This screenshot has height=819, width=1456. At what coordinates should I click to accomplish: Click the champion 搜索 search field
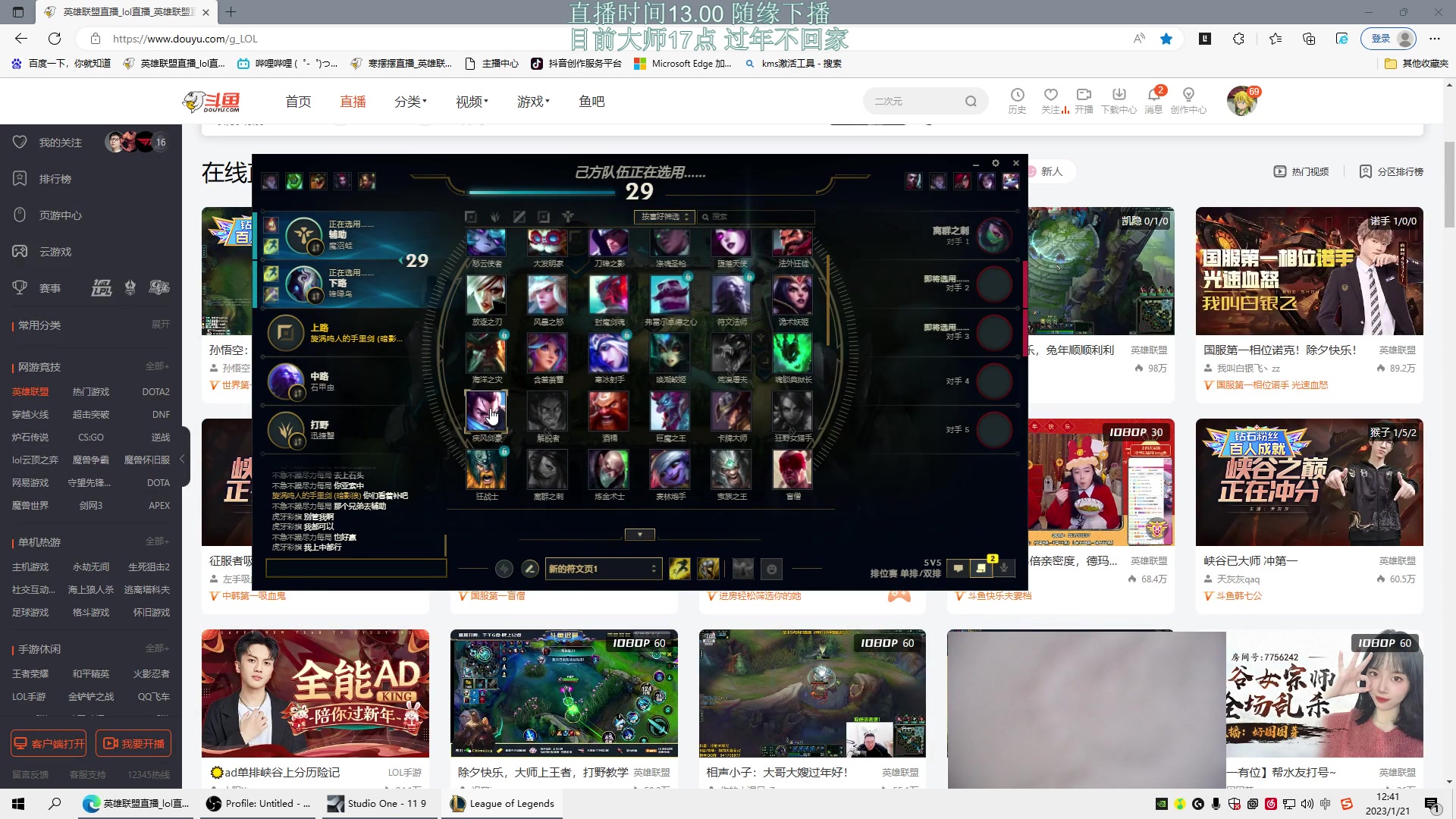pos(755,217)
